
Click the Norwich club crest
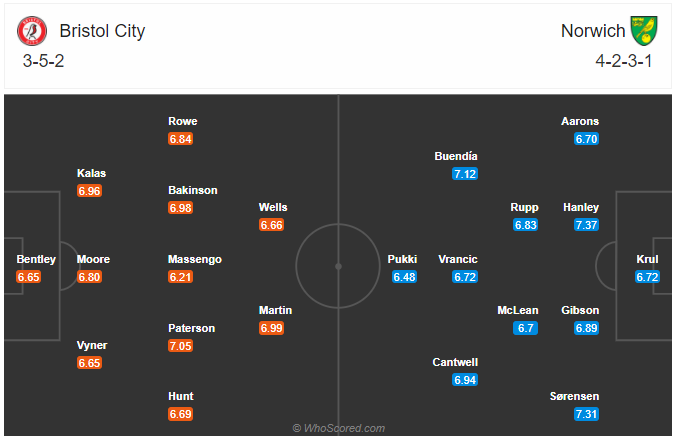point(644,31)
